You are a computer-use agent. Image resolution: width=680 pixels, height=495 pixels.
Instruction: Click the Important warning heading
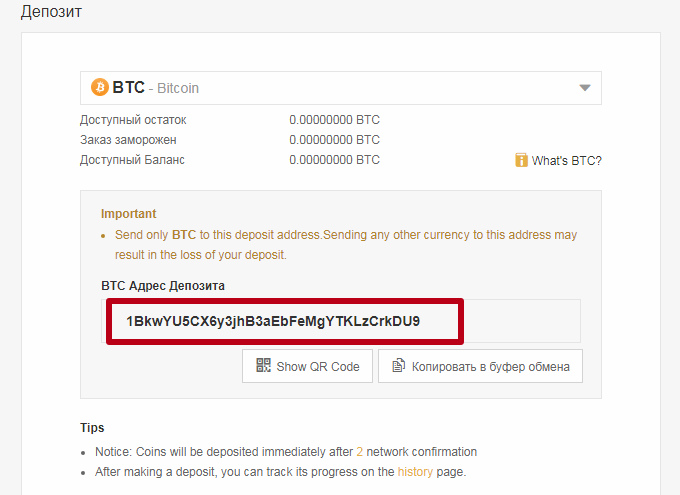click(128, 213)
